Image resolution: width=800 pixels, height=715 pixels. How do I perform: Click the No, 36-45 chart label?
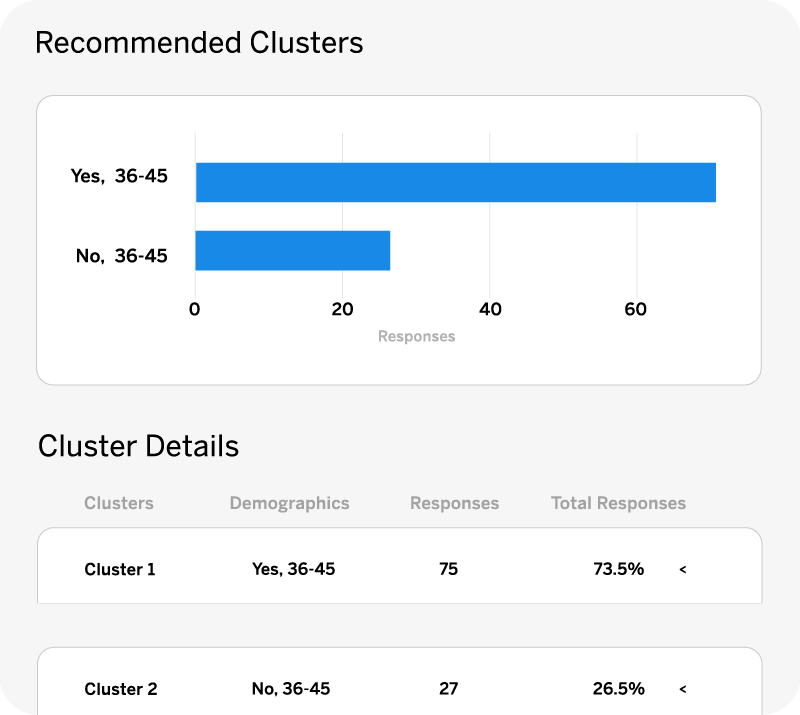[x=121, y=255]
